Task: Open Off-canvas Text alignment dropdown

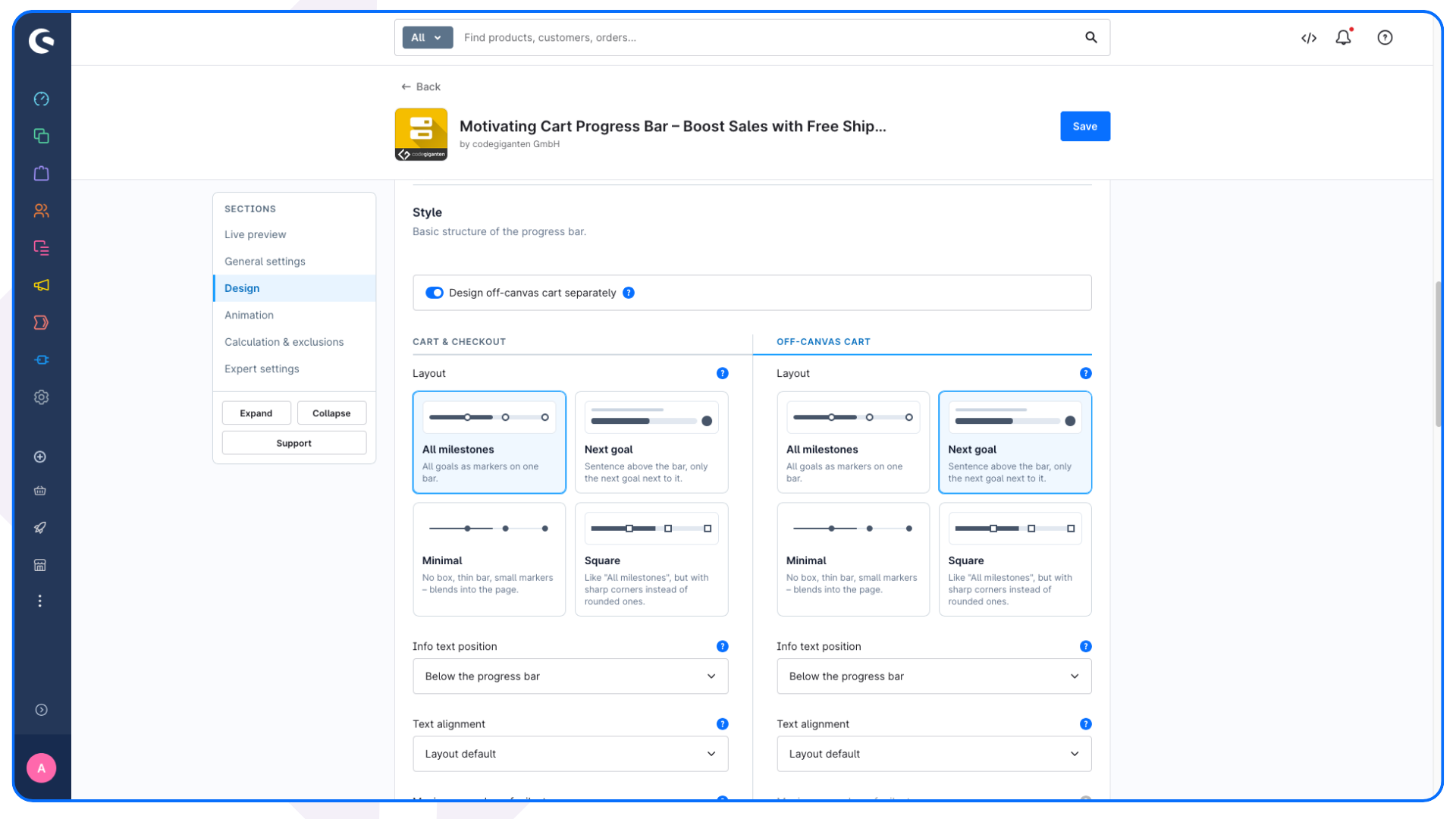Action: point(934,754)
